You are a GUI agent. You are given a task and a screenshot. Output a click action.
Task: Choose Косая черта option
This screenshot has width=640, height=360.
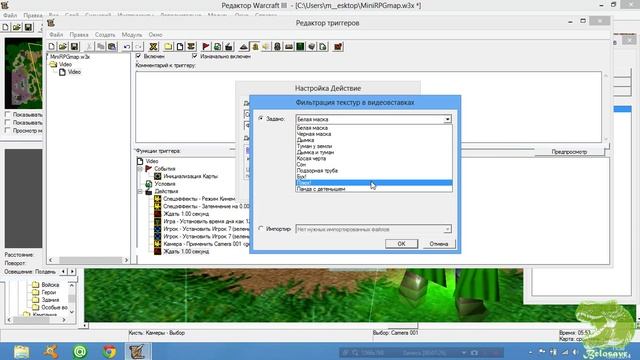(x=374, y=158)
